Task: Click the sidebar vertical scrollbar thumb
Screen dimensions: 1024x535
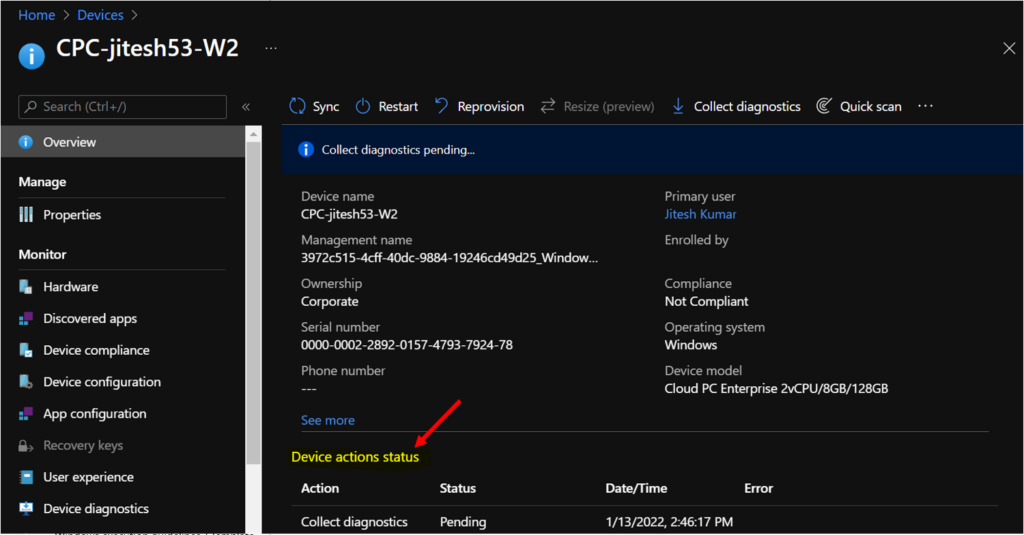Action: [253, 303]
